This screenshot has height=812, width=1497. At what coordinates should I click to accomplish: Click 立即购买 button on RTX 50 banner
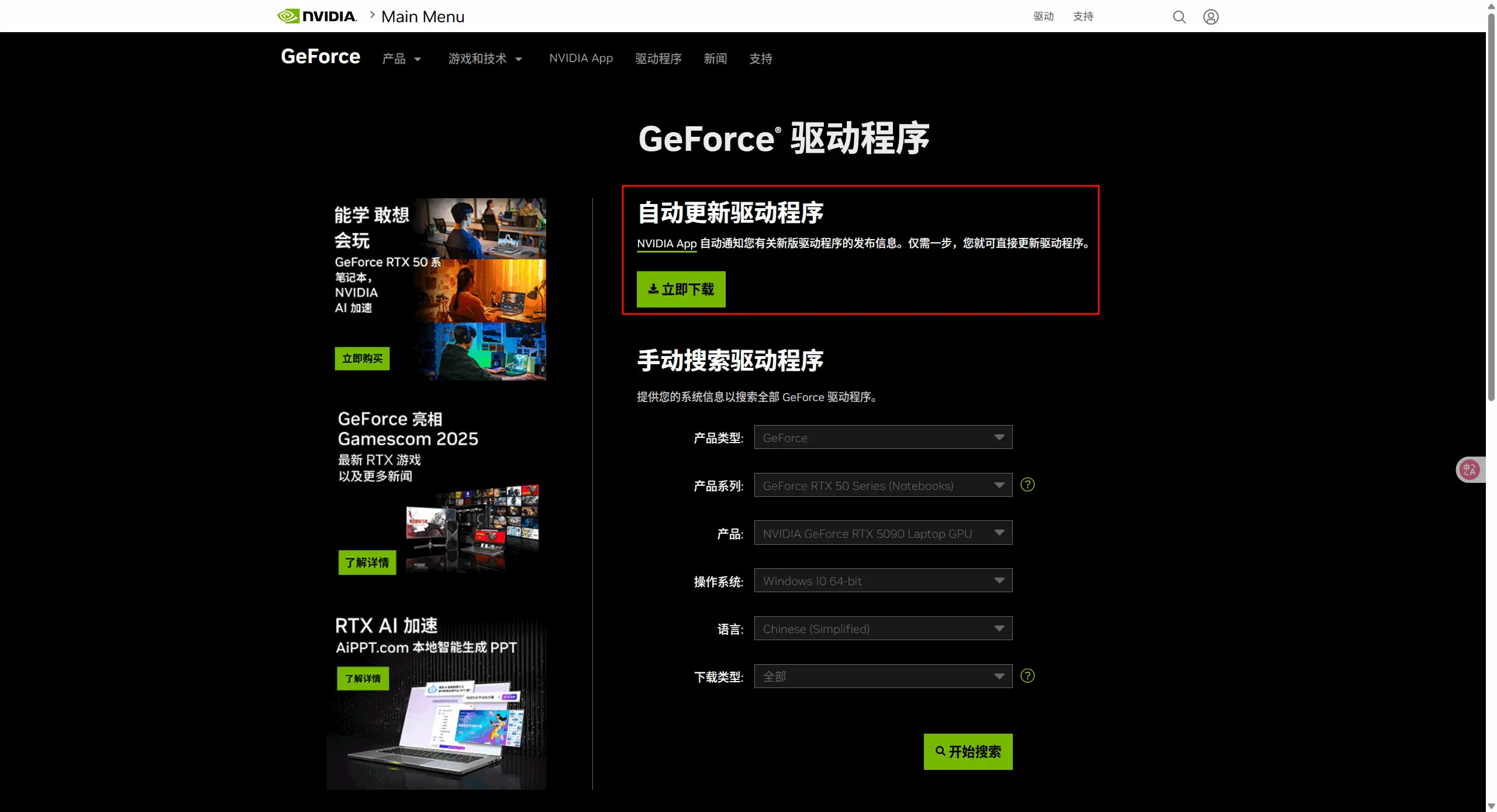(x=362, y=358)
